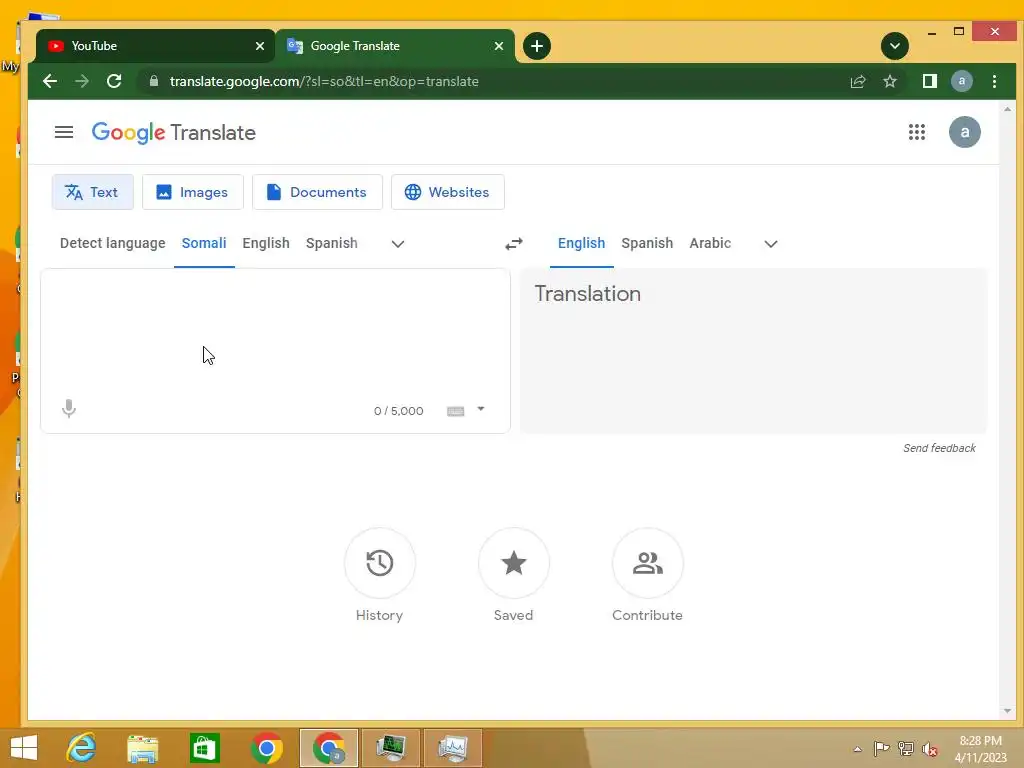Close the Google Translate tab

[499, 46]
